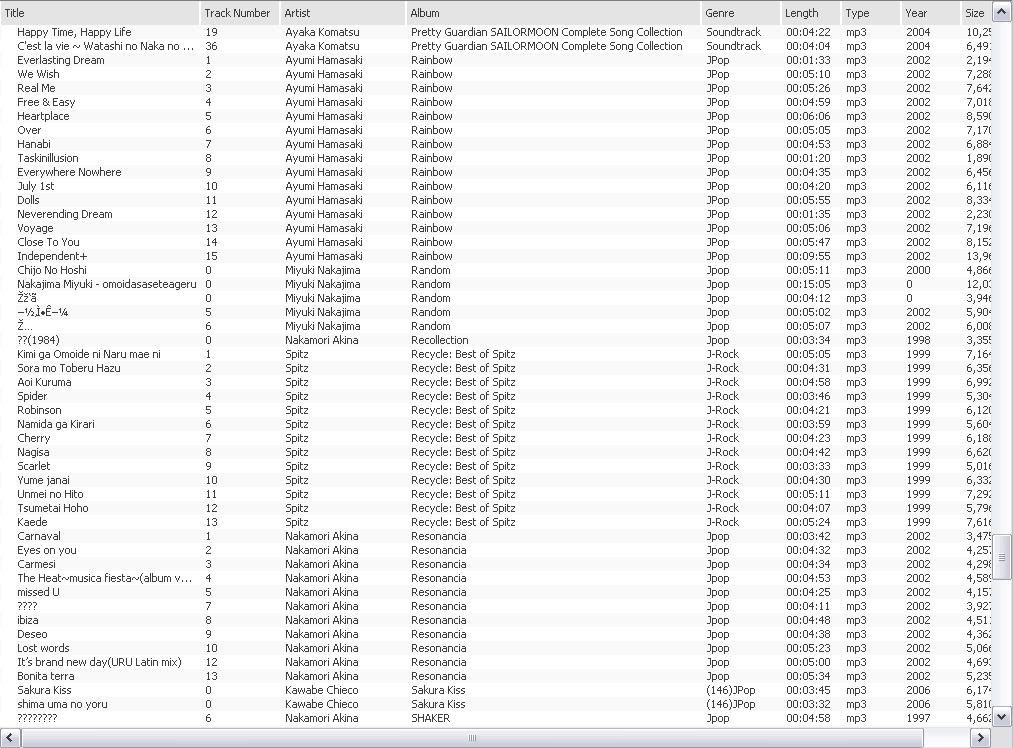Select the track 'Heartplace'

pyautogui.click(x=43, y=116)
